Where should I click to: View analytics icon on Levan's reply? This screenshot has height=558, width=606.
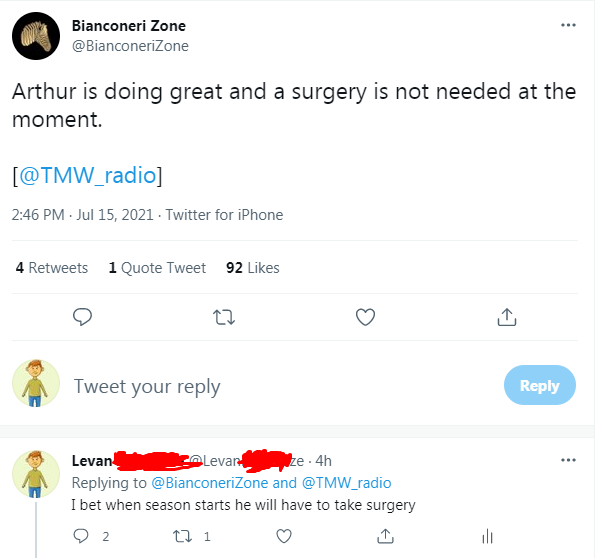click(x=488, y=537)
